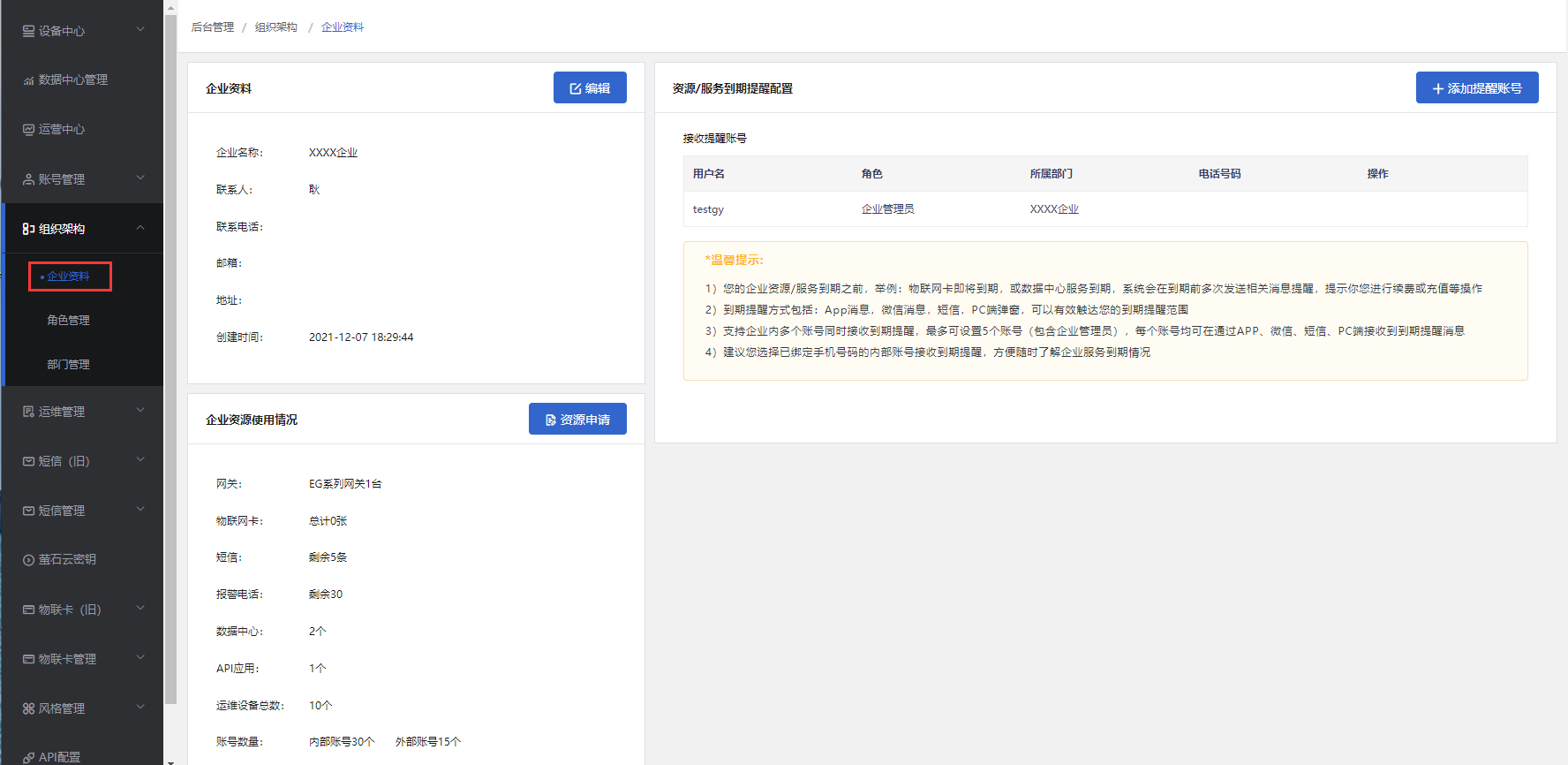1568x765 pixels.
Task: Collapse the 组织架构 menu chevron
Action: 140,228
